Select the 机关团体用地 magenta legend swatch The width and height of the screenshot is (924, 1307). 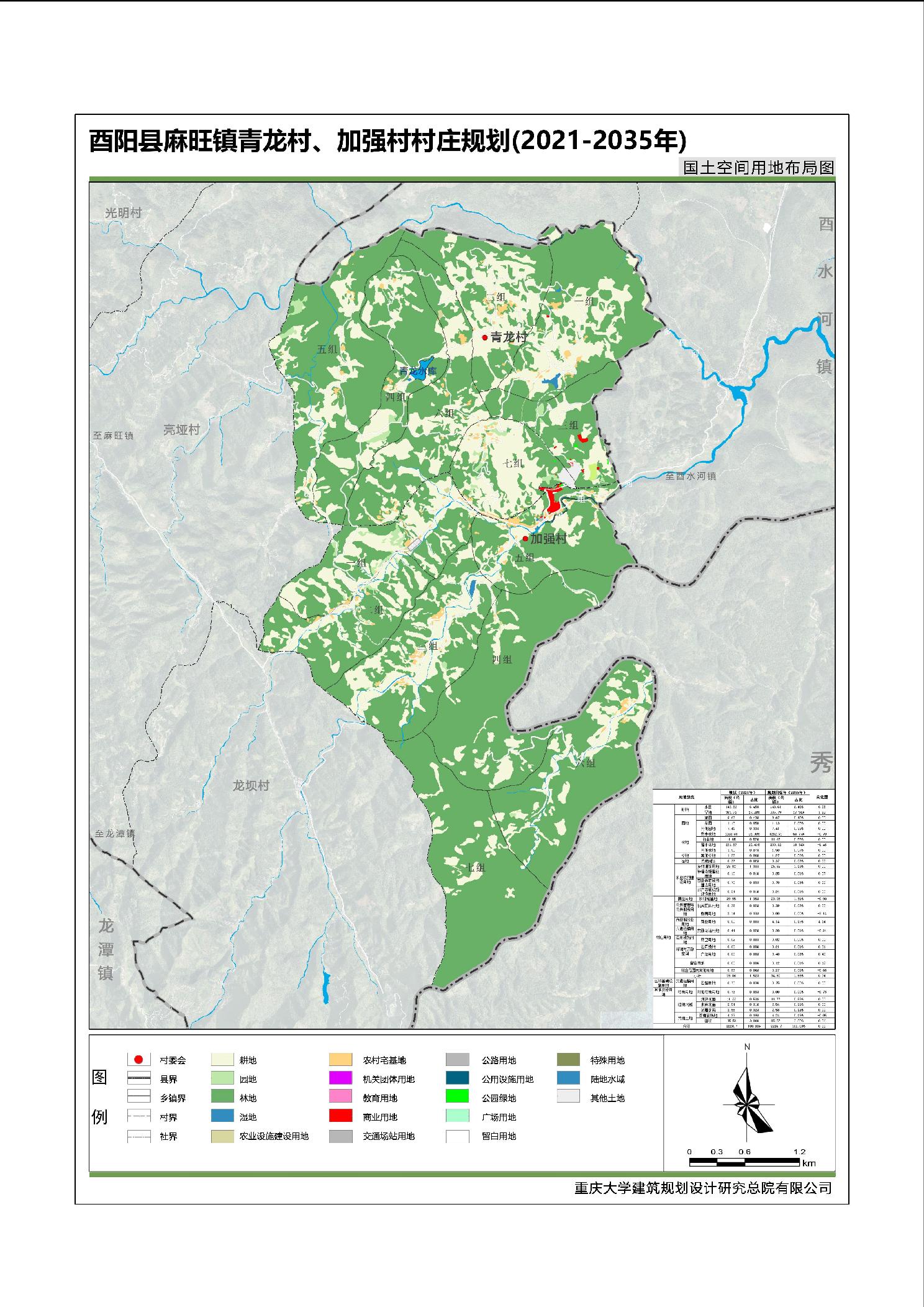(x=340, y=1079)
